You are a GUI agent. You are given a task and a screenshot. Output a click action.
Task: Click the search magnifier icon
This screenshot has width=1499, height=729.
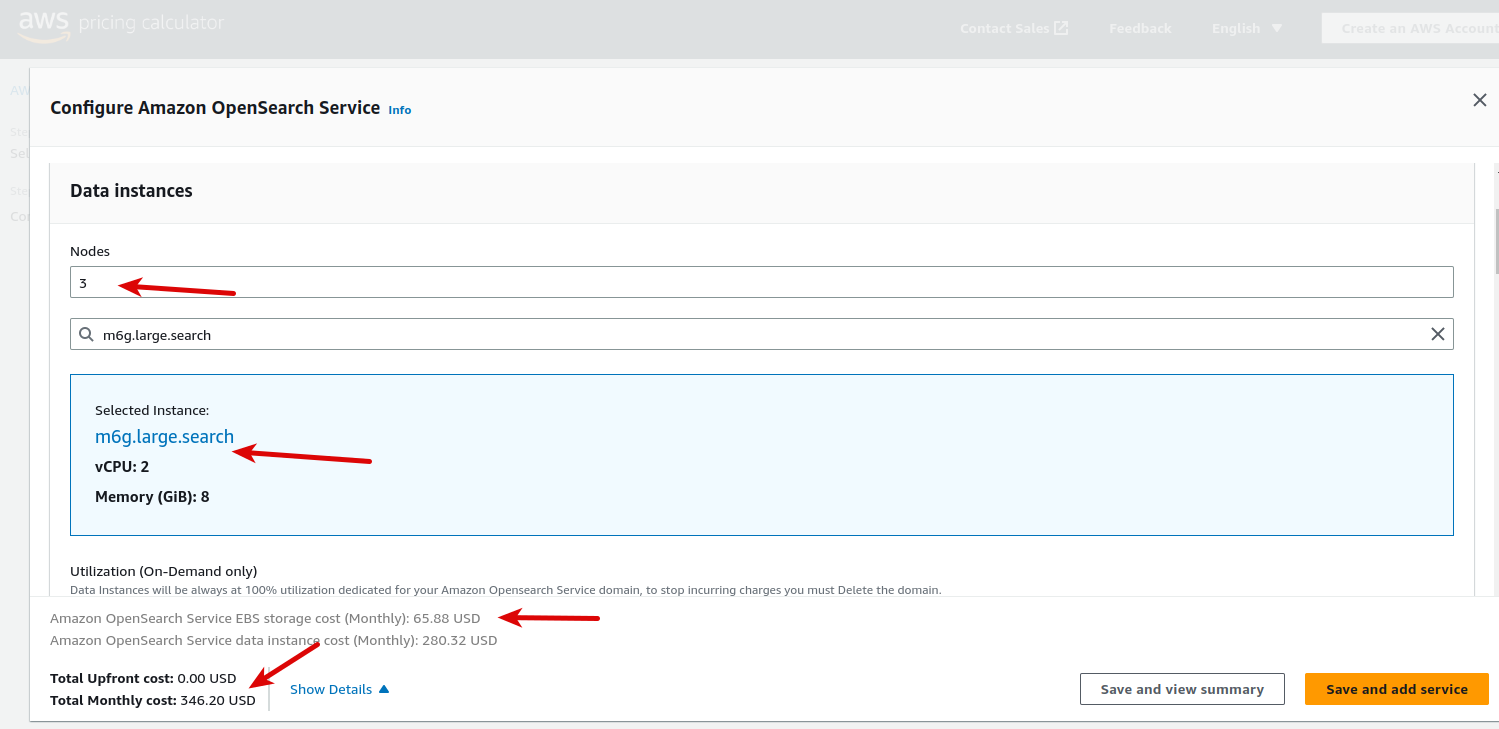tap(86, 334)
